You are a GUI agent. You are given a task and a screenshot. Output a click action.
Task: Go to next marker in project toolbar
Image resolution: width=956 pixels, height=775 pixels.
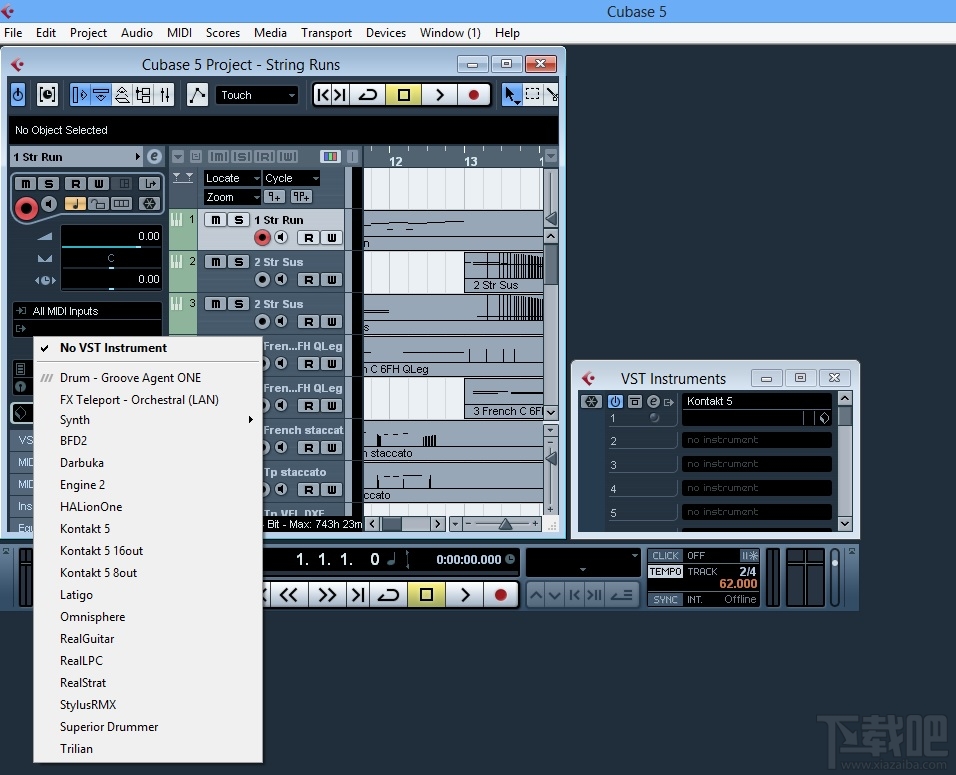(340, 95)
